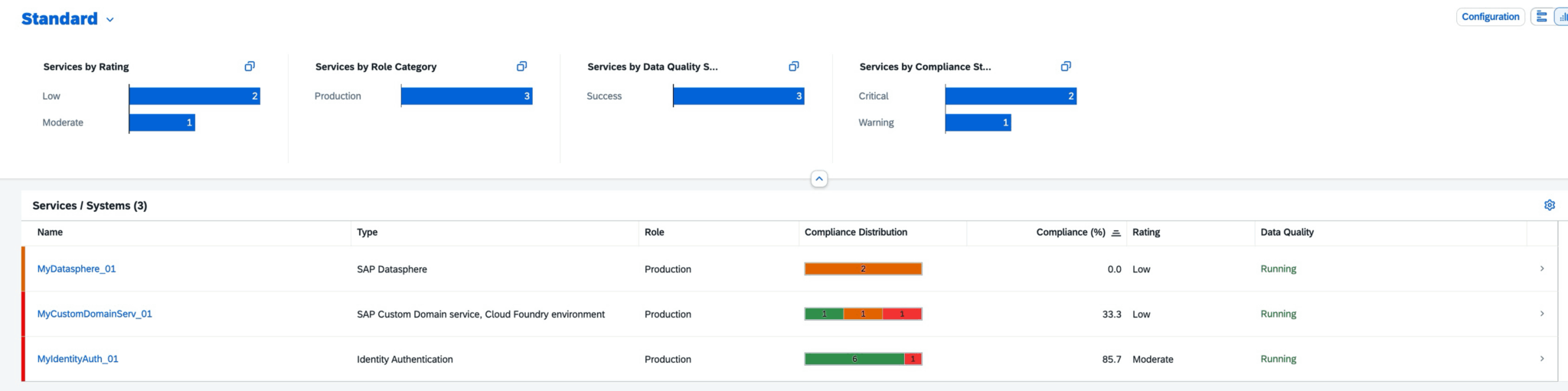Click the Critical bar in Compliance Status chart
The image size is (1568, 391).
tap(1011, 96)
